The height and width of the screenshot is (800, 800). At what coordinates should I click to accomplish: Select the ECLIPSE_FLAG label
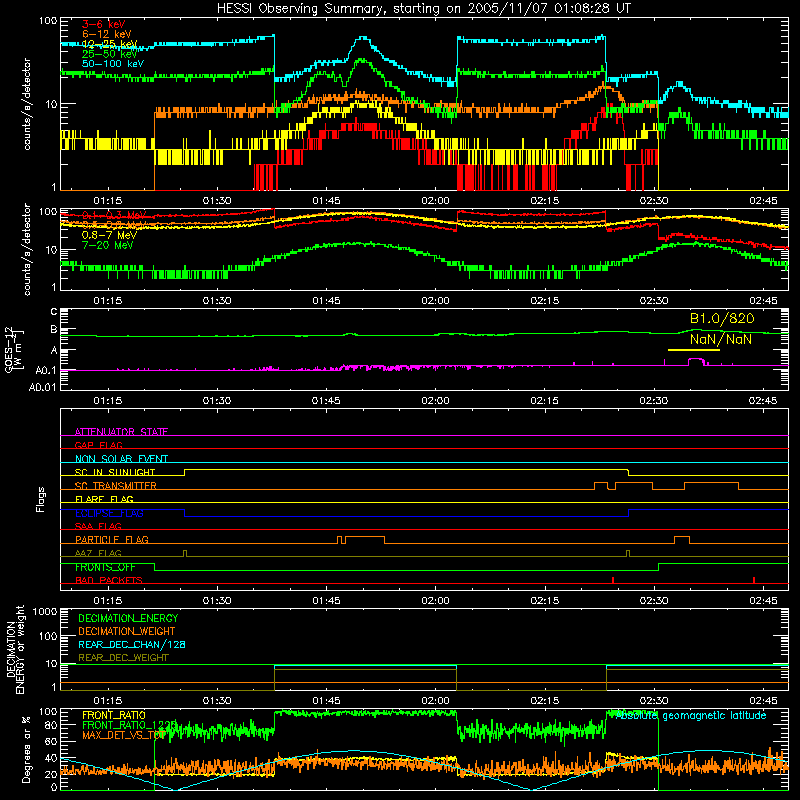[x=109, y=513]
